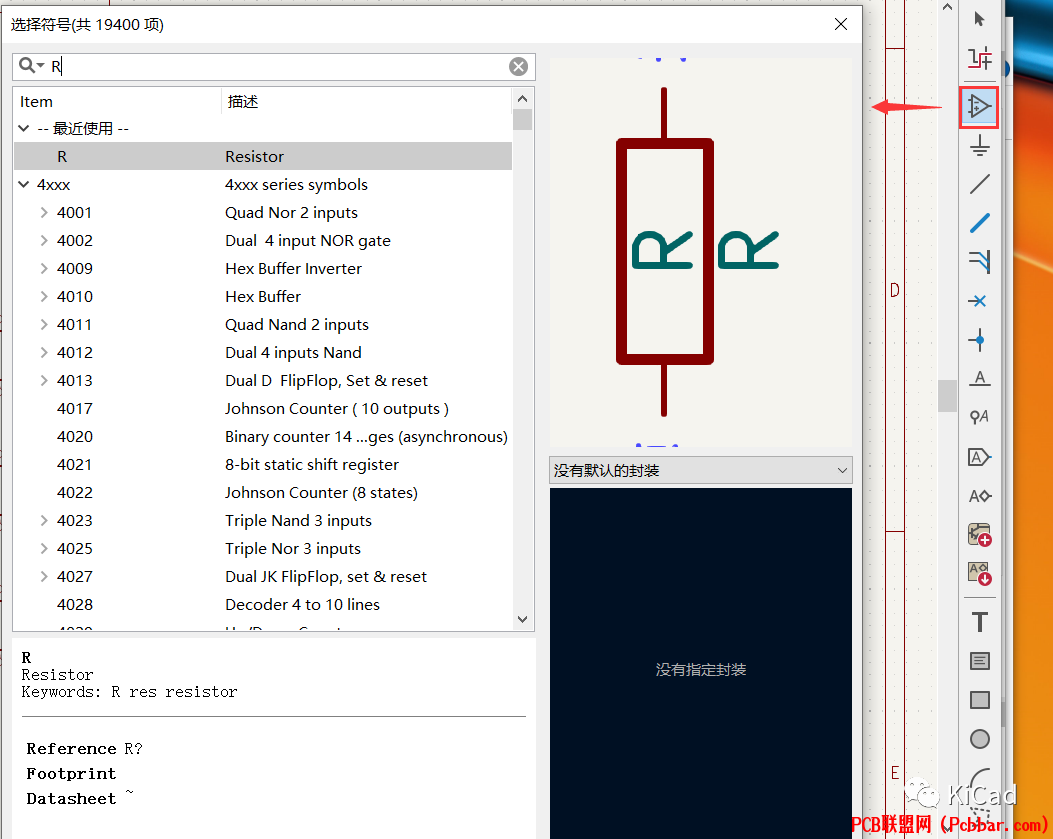The image size is (1053, 839).
Task: Add a hierarchical sheet tool
Action: coord(979,535)
